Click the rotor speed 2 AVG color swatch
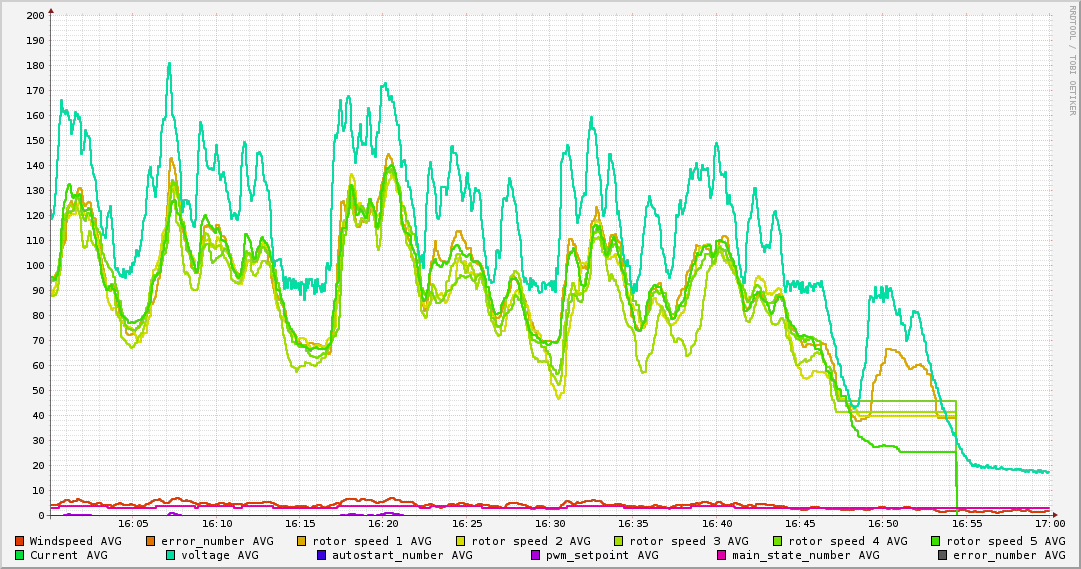Image resolution: width=1081 pixels, height=569 pixels. (x=461, y=541)
